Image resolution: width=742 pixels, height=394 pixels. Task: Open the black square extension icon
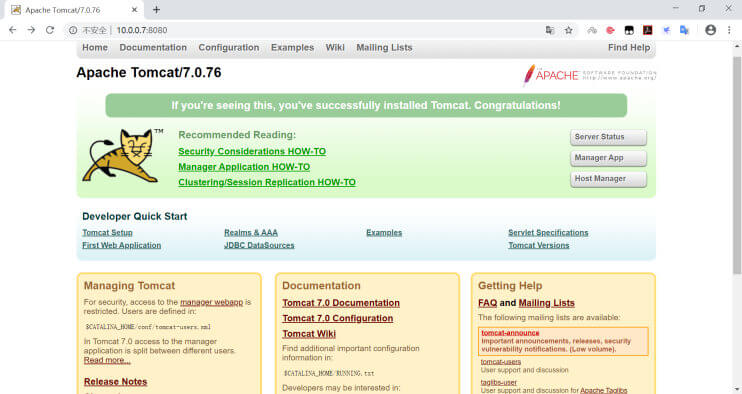629,30
